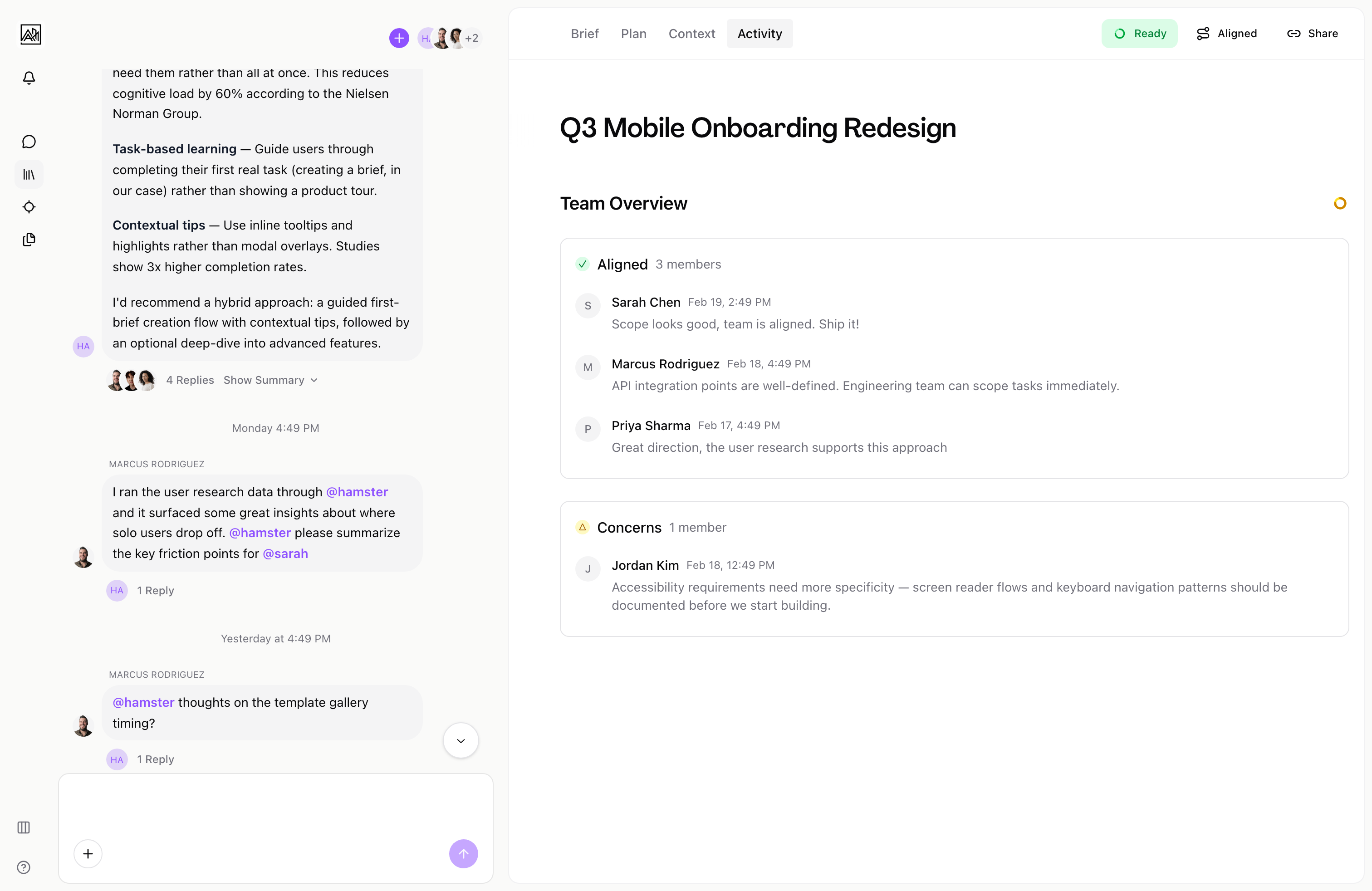Click the crosshair target sidebar icon
This screenshot has width=1372, height=891.
(x=29, y=207)
